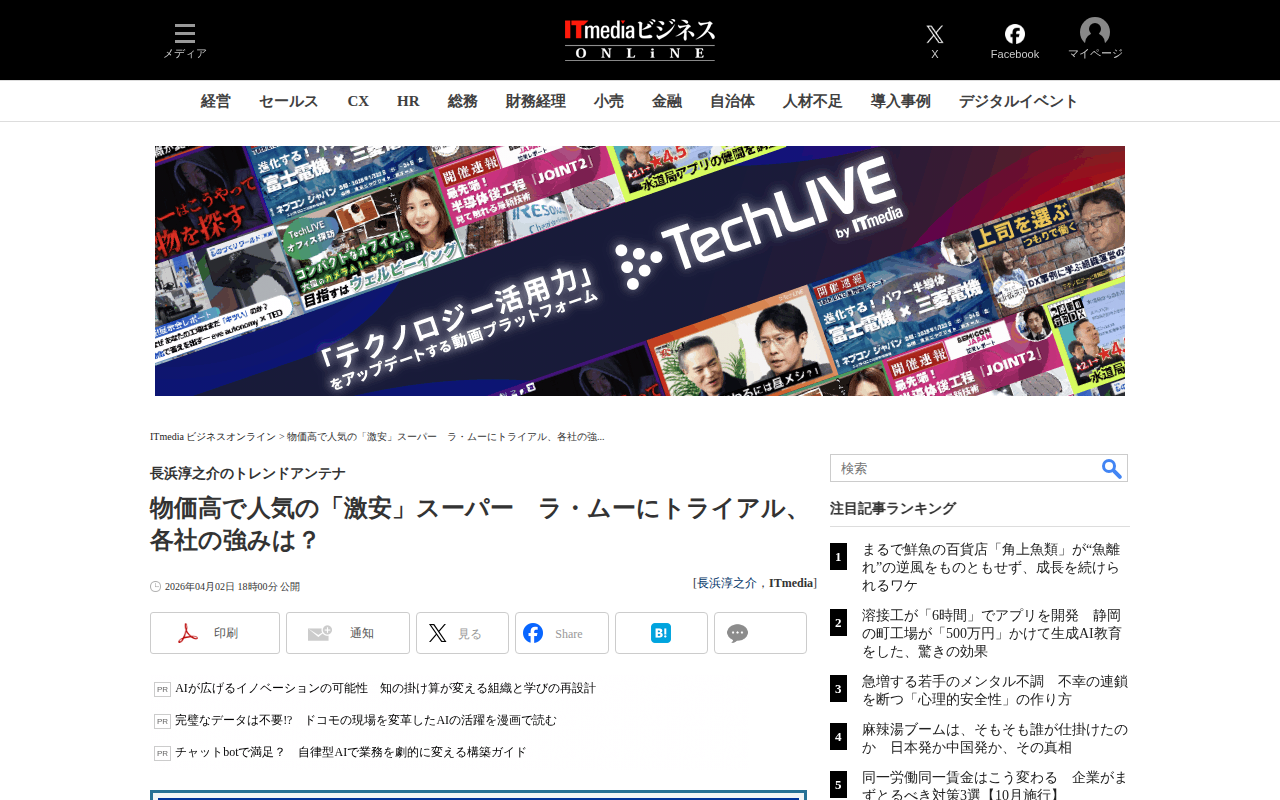Click the search magnifier icon
The height and width of the screenshot is (800, 1280).
[1112, 468]
